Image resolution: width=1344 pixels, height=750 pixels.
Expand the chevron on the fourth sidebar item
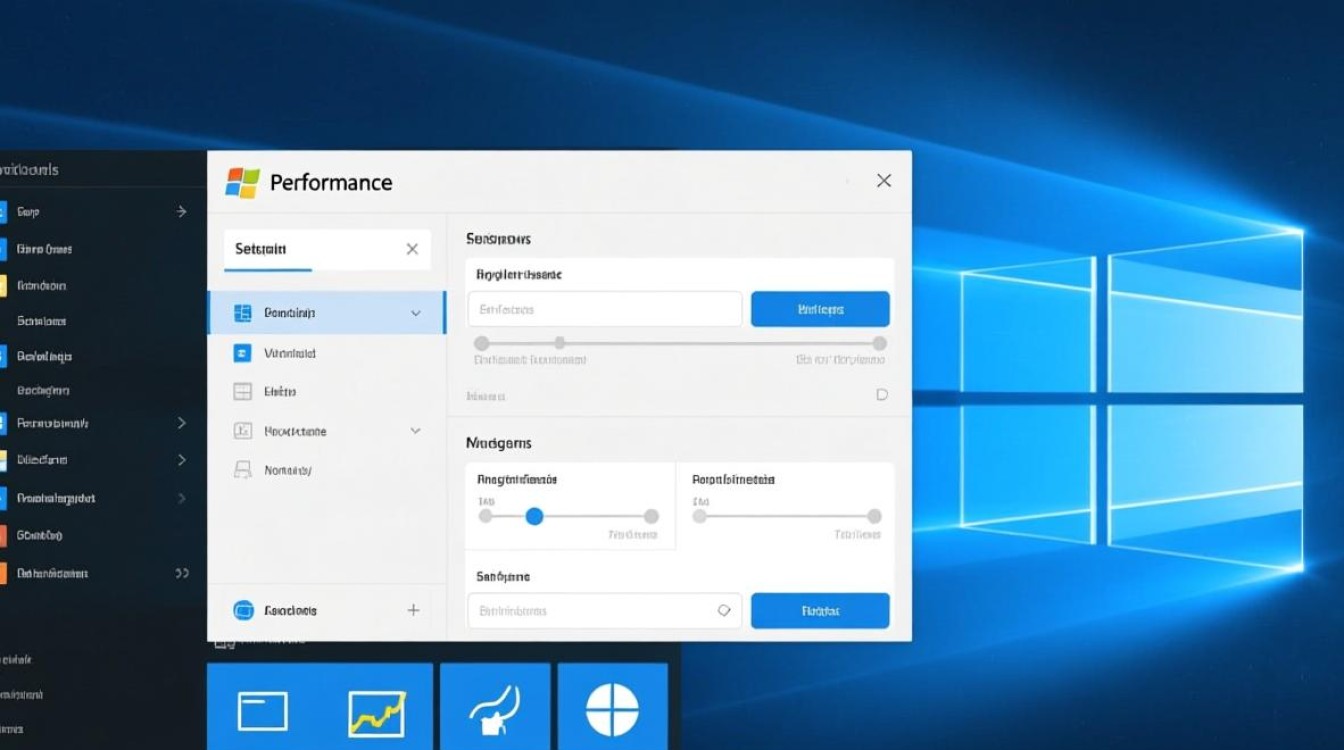point(416,431)
